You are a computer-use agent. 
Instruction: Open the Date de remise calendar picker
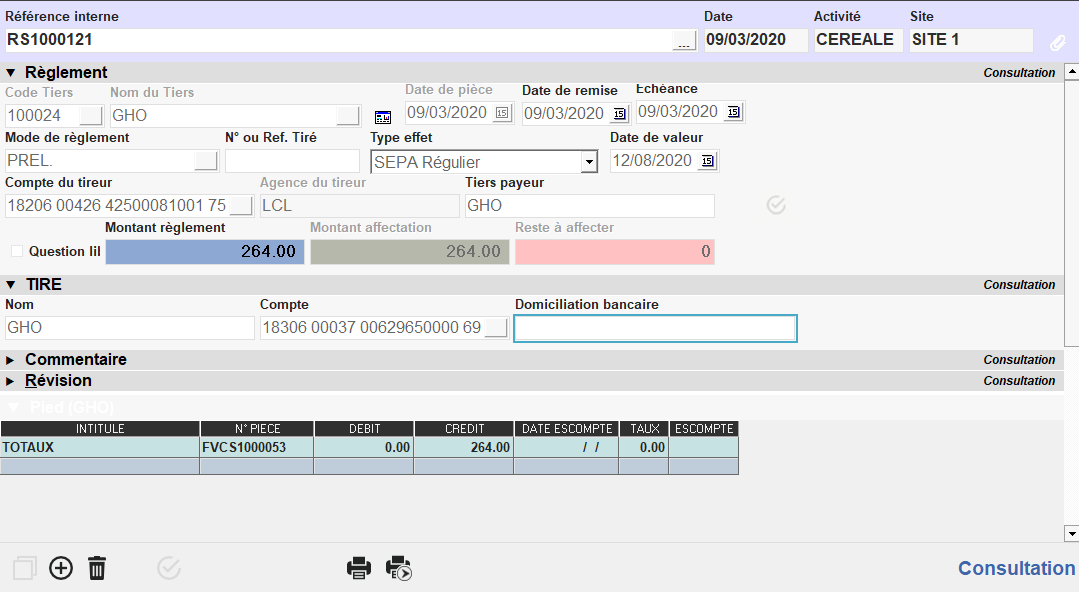pyautogui.click(x=619, y=113)
